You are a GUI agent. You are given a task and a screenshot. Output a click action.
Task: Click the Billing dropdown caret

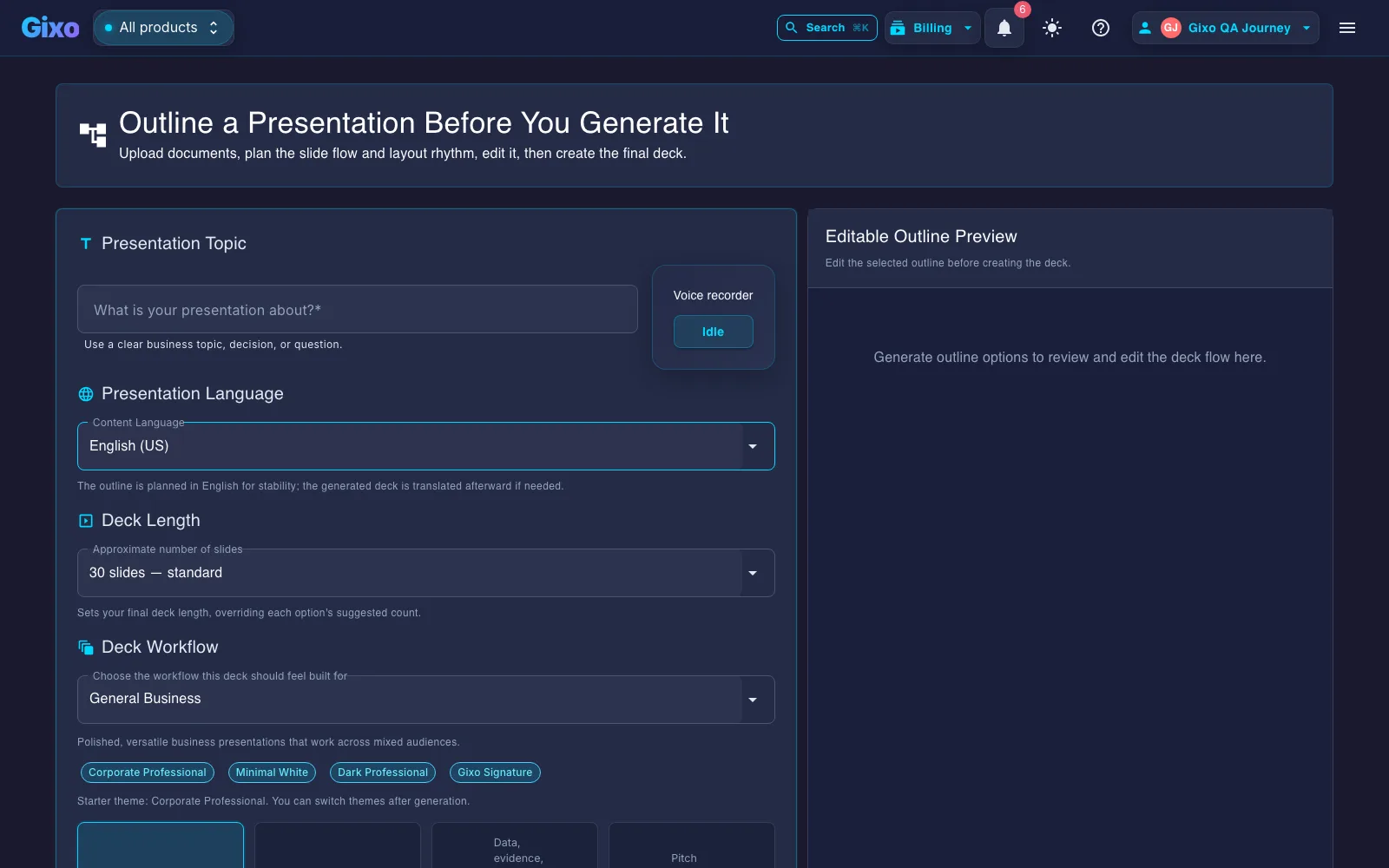tap(968, 28)
